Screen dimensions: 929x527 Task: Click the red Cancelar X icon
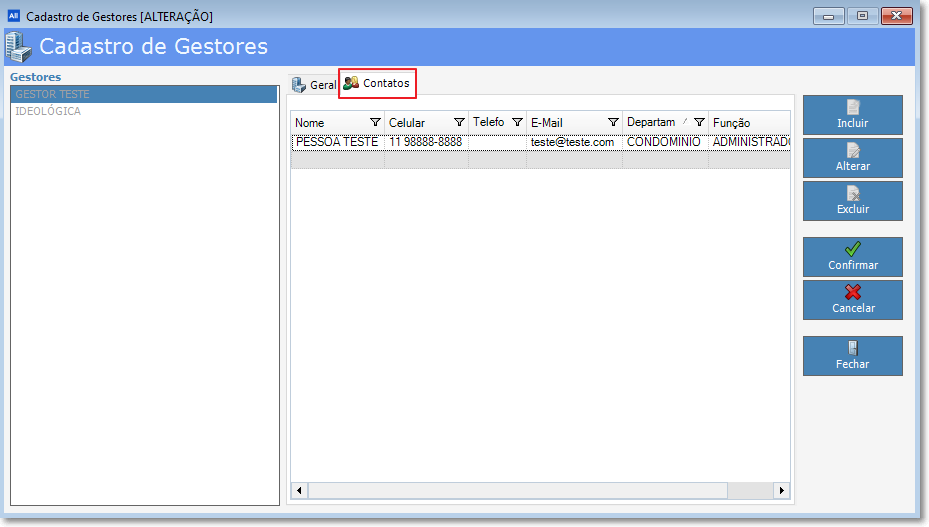point(852,292)
